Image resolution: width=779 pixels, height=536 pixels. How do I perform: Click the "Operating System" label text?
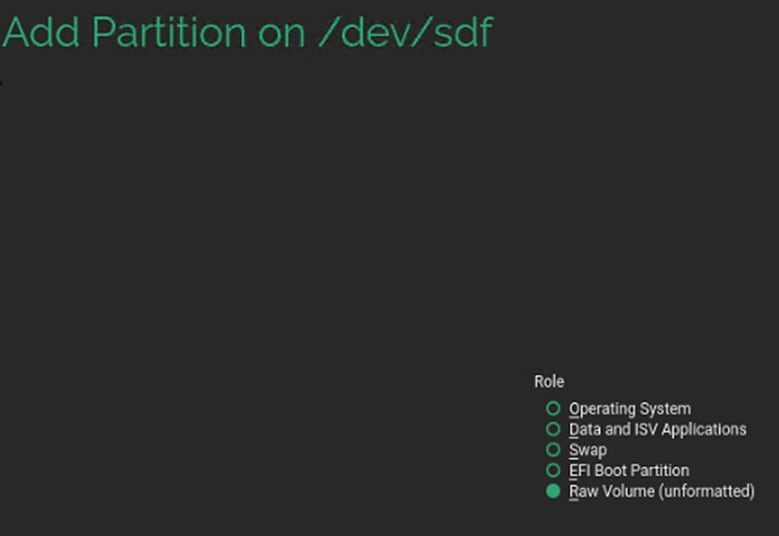629,408
